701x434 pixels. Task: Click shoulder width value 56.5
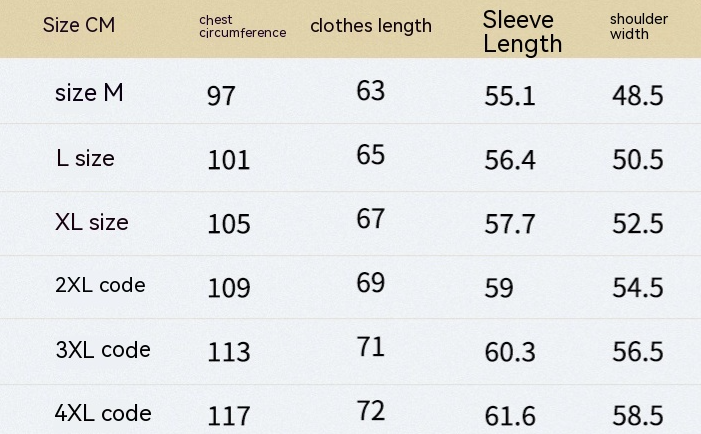click(x=638, y=352)
